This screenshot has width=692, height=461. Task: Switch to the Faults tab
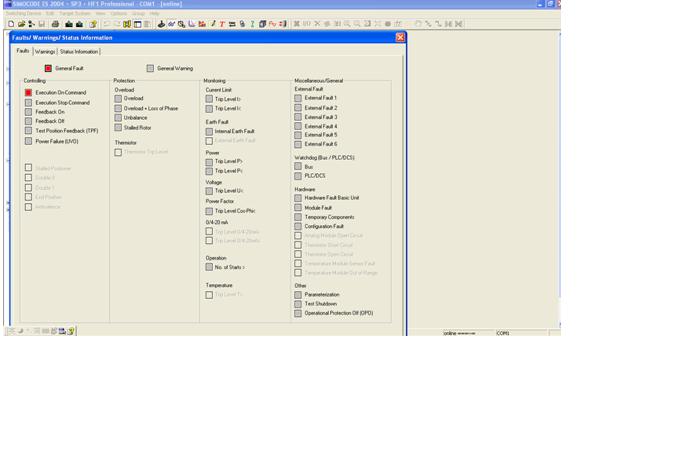(23, 51)
